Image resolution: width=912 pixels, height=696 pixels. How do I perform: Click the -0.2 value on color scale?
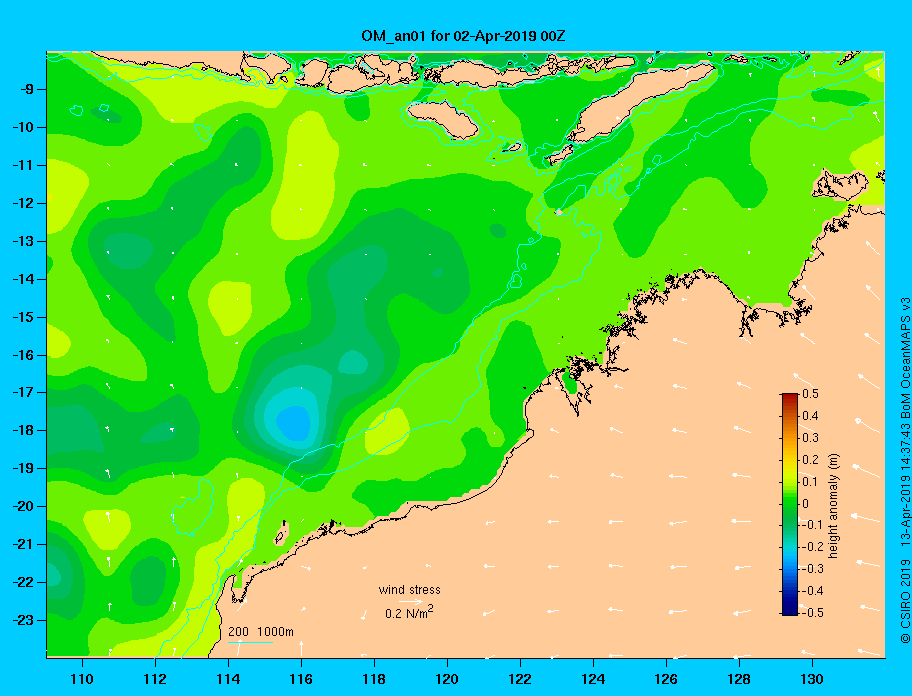[x=813, y=547]
